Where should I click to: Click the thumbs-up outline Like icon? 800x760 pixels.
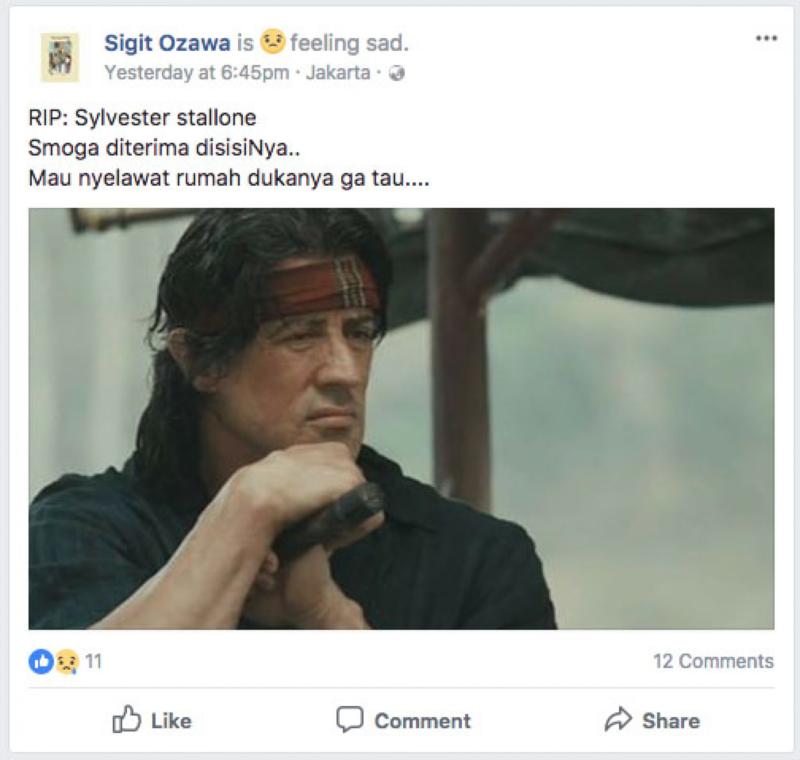(x=126, y=719)
